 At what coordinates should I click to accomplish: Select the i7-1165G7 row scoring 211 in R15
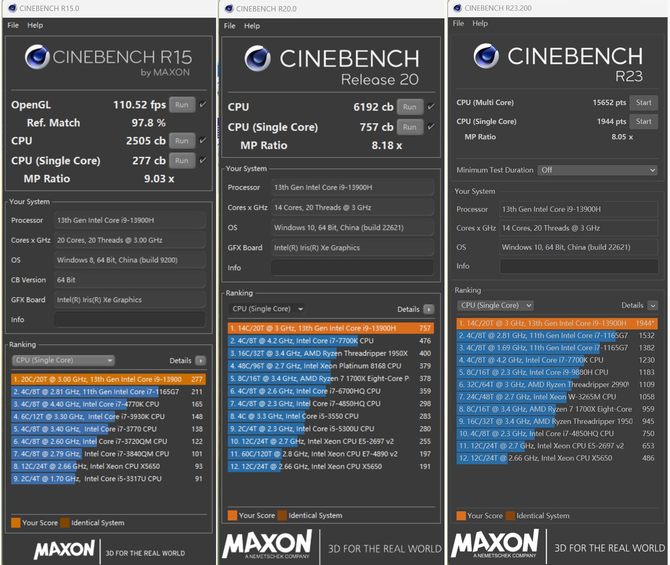click(x=109, y=392)
